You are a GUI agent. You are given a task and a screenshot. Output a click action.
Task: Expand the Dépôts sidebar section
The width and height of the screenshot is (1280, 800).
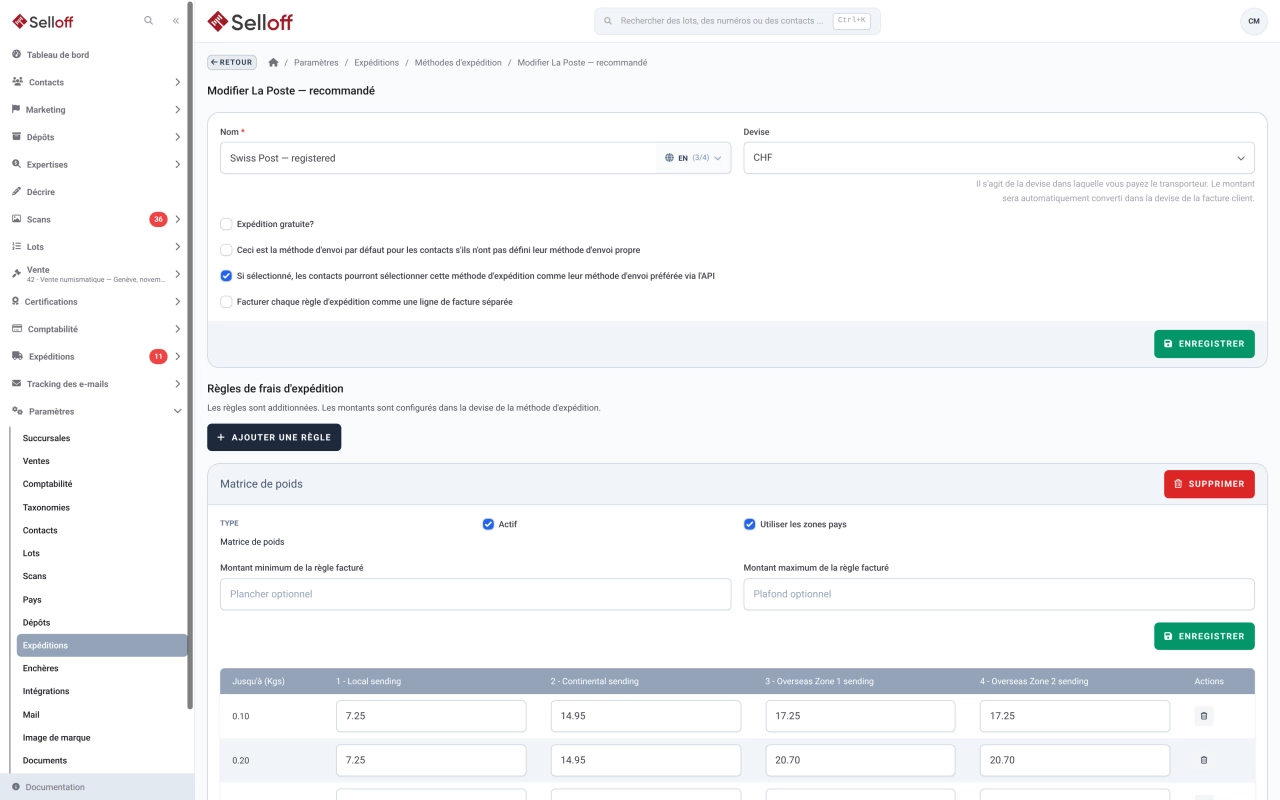(97, 137)
